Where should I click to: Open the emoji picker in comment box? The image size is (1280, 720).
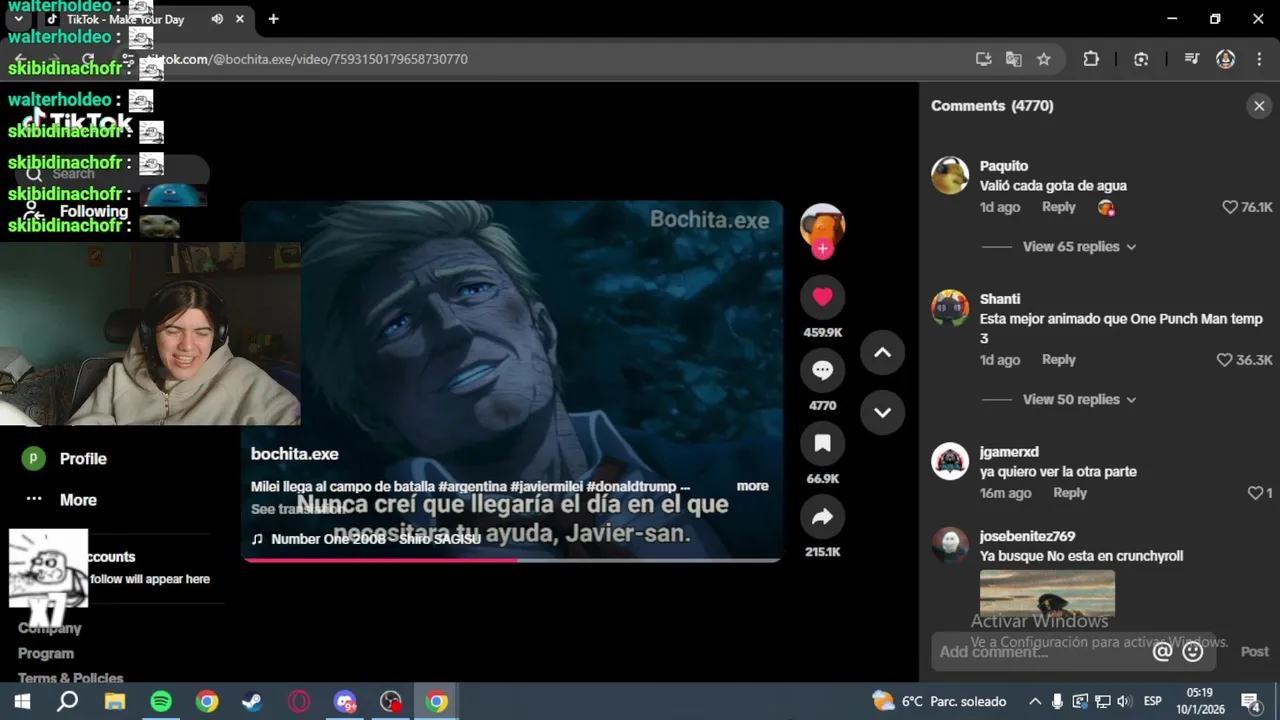(x=1193, y=652)
